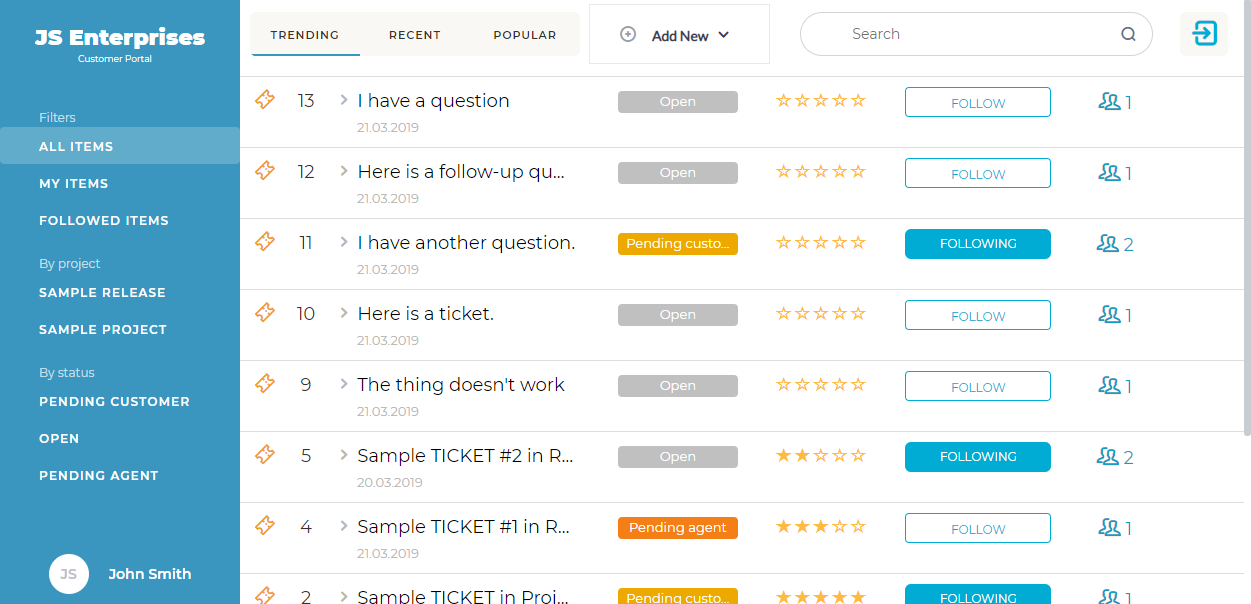The image size is (1251, 604).
Task: Expand 'Here is a ticket.' row chevron
Action: (x=344, y=312)
